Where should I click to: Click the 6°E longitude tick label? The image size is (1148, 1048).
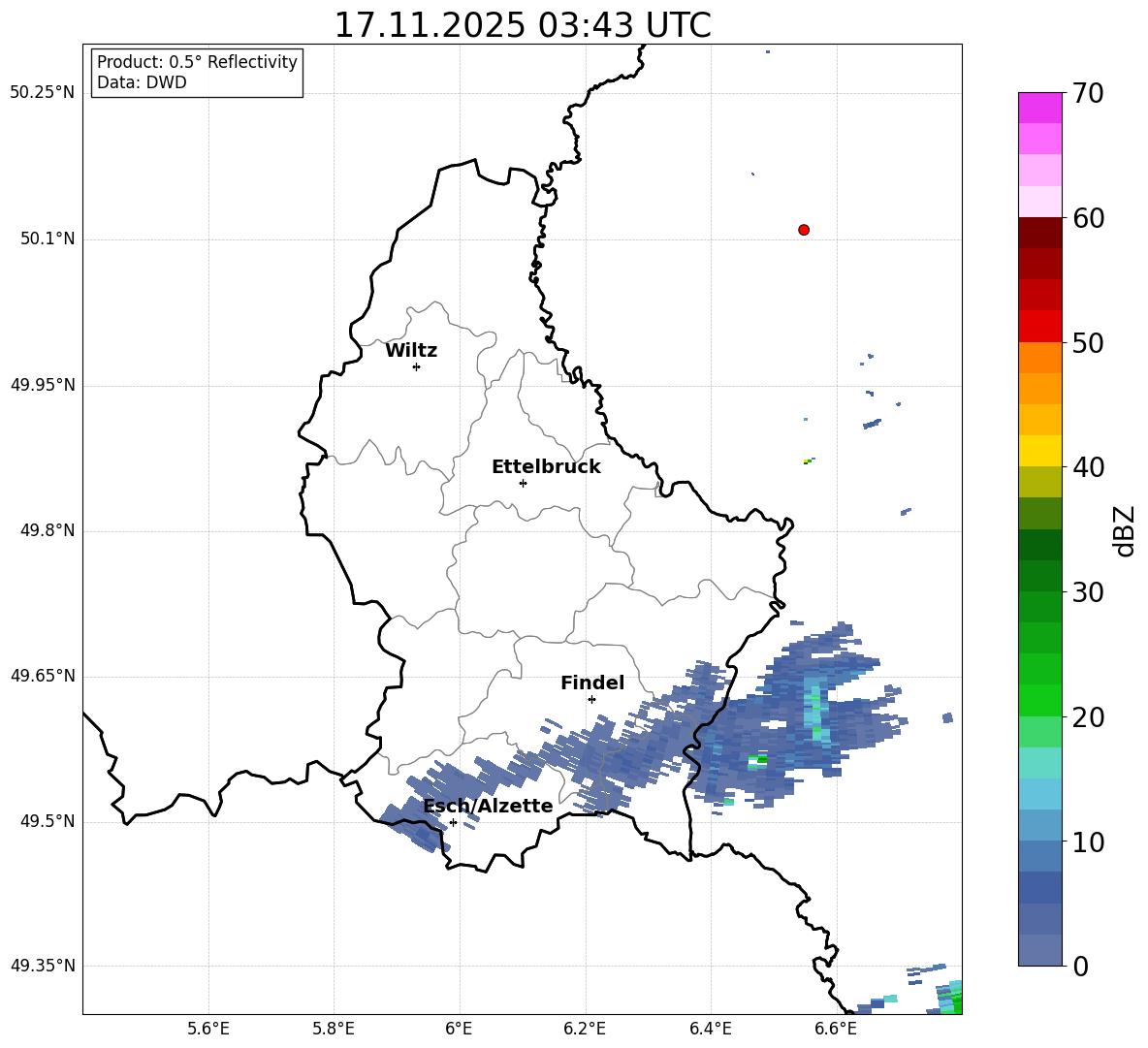pos(459,1029)
